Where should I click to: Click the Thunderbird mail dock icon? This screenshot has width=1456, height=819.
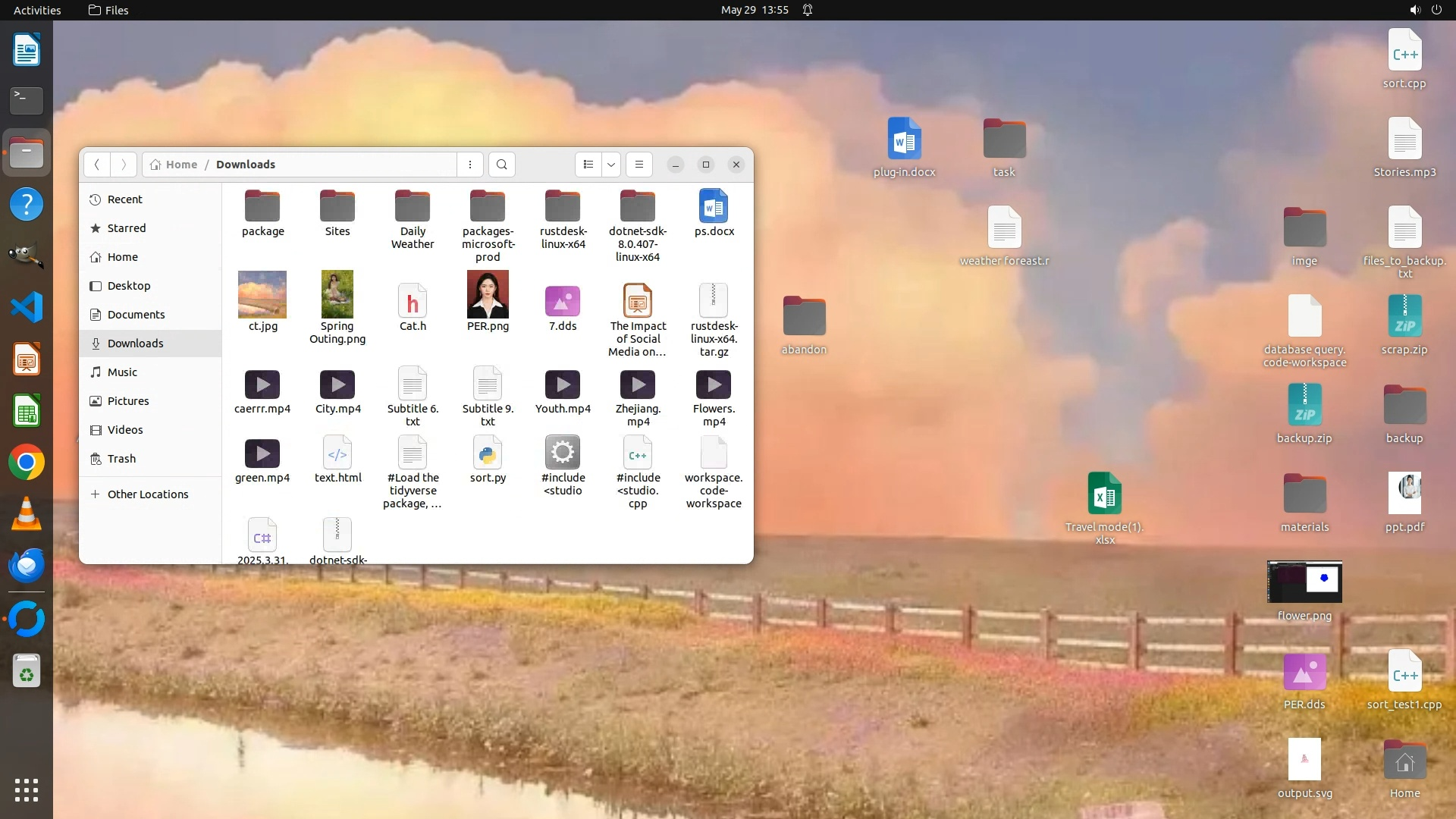[27, 566]
